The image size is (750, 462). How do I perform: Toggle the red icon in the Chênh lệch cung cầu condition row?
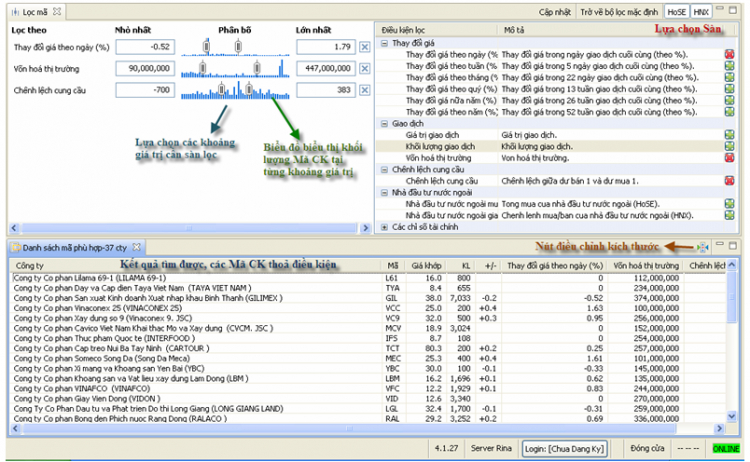click(729, 181)
